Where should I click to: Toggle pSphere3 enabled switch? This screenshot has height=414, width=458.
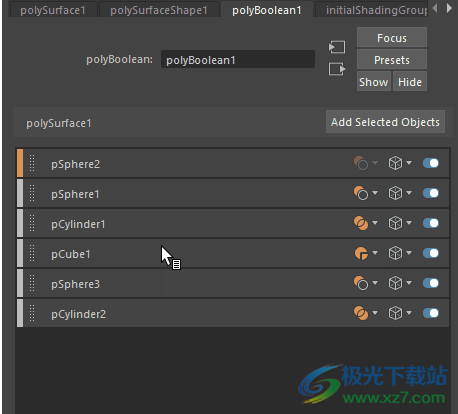tap(431, 283)
